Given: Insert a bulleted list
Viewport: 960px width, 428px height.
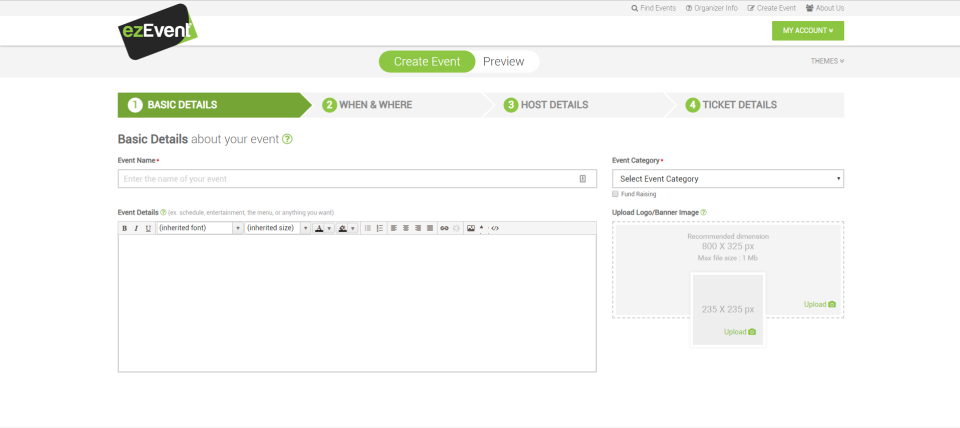Looking at the screenshot, I should [x=368, y=228].
